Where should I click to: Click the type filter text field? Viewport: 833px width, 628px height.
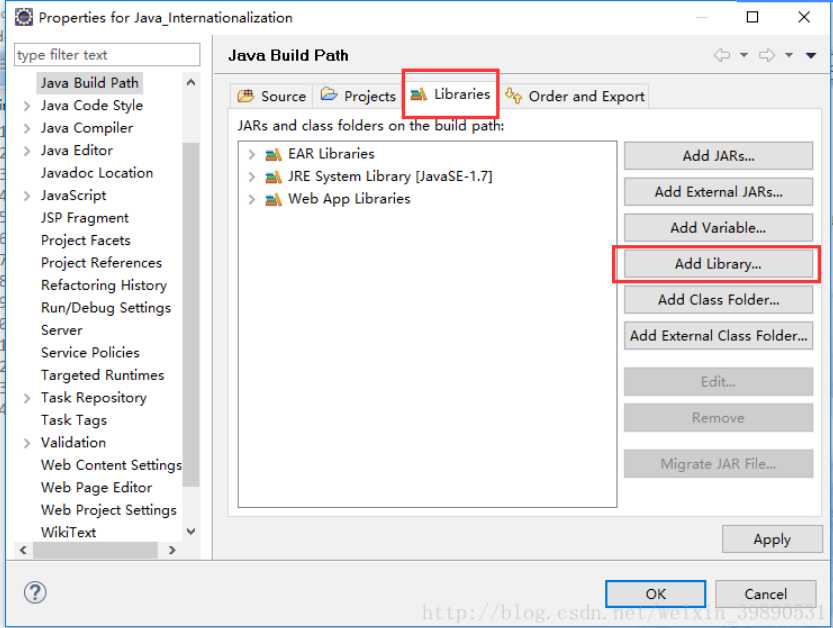(x=107, y=55)
